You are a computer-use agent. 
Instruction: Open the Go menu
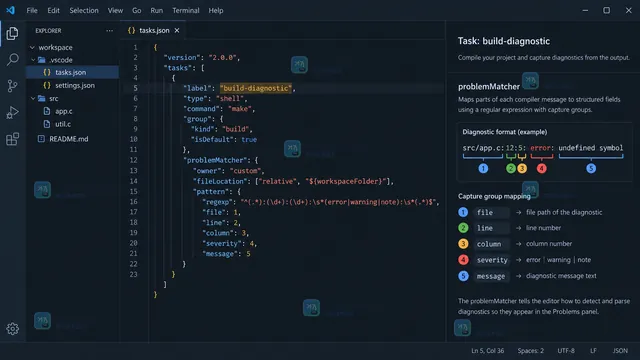(x=136, y=10)
